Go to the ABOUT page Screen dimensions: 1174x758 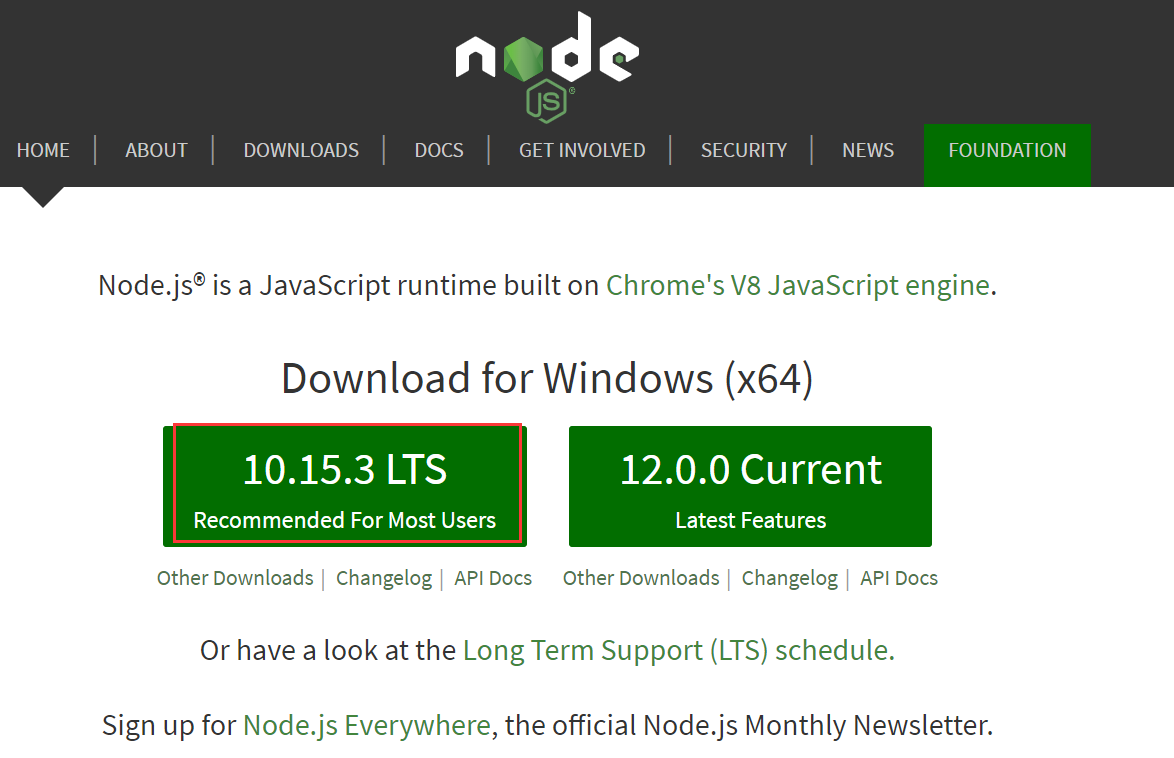pos(156,151)
